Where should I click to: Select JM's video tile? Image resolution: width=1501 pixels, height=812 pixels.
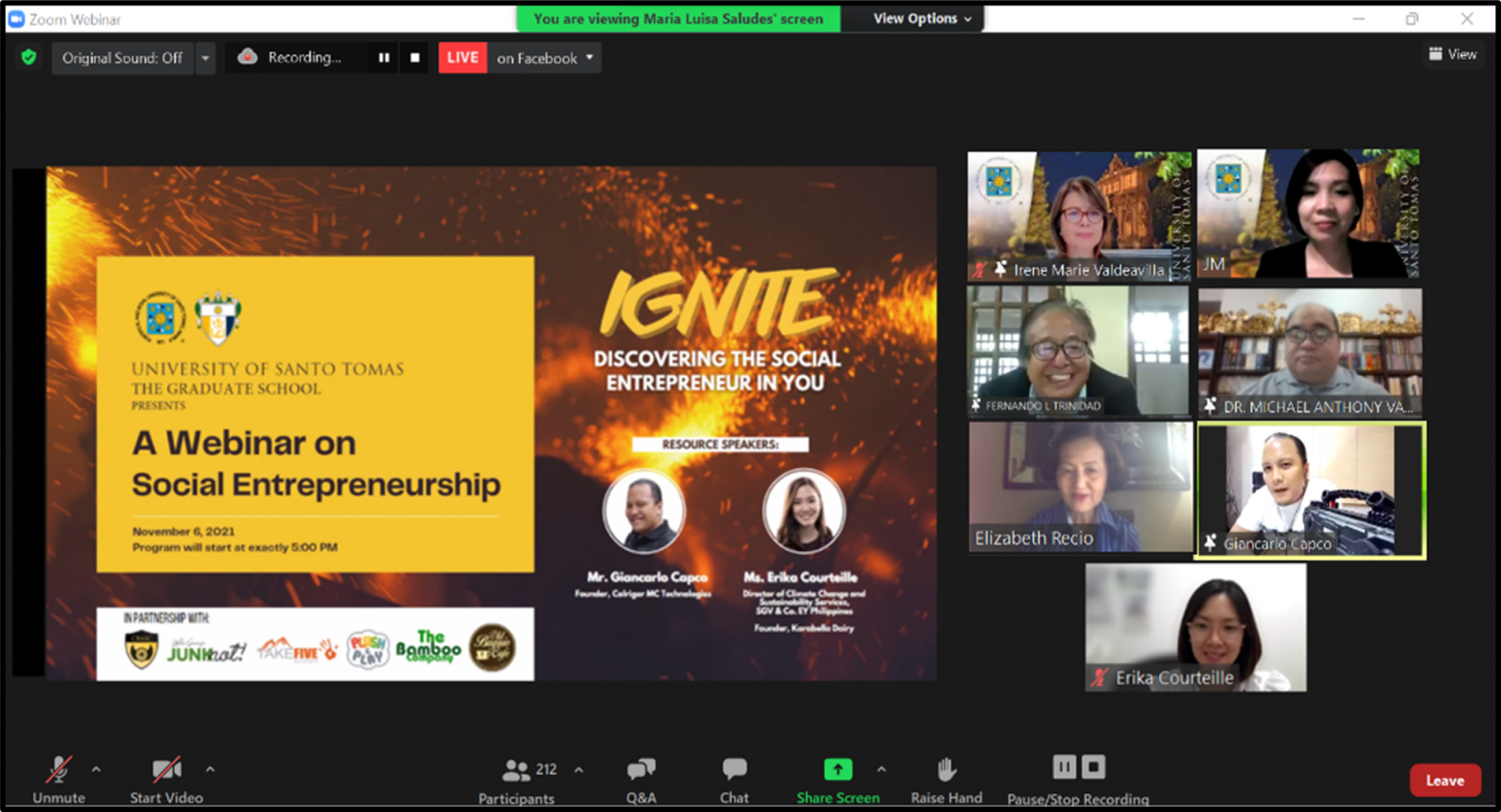click(1308, 214)
